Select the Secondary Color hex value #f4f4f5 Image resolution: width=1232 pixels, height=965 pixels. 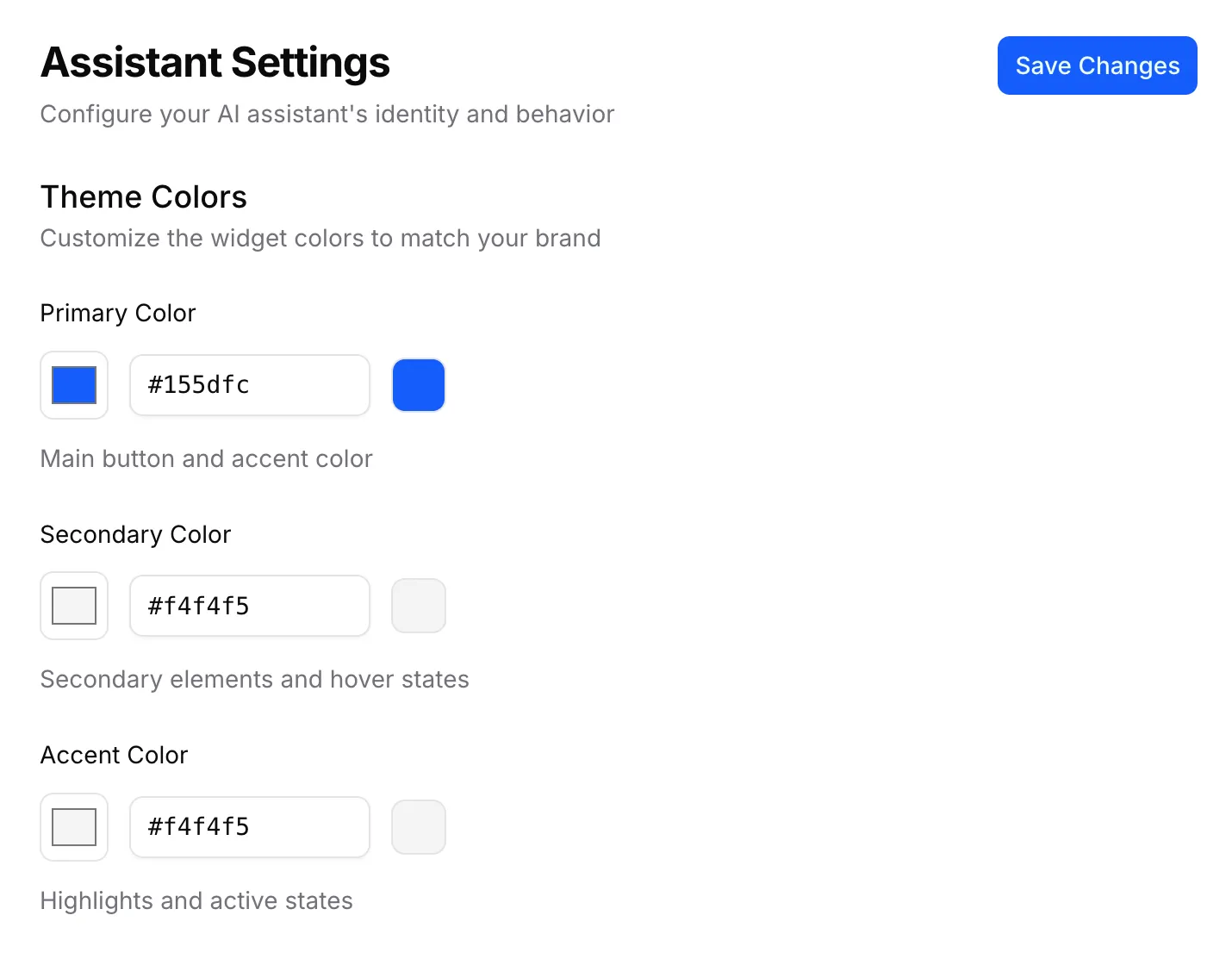249,606
